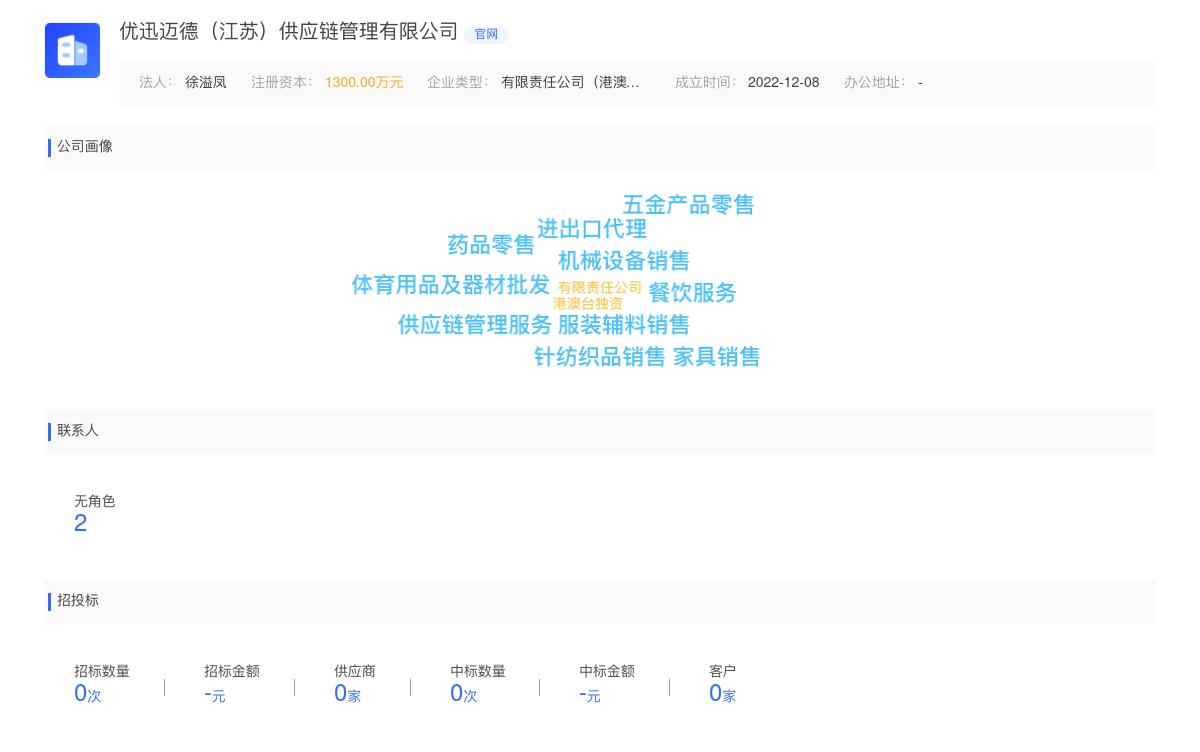Viewport: 1200px width, 752px height.
Task: Click the 办公地址 label
Action: pos(874,83)
